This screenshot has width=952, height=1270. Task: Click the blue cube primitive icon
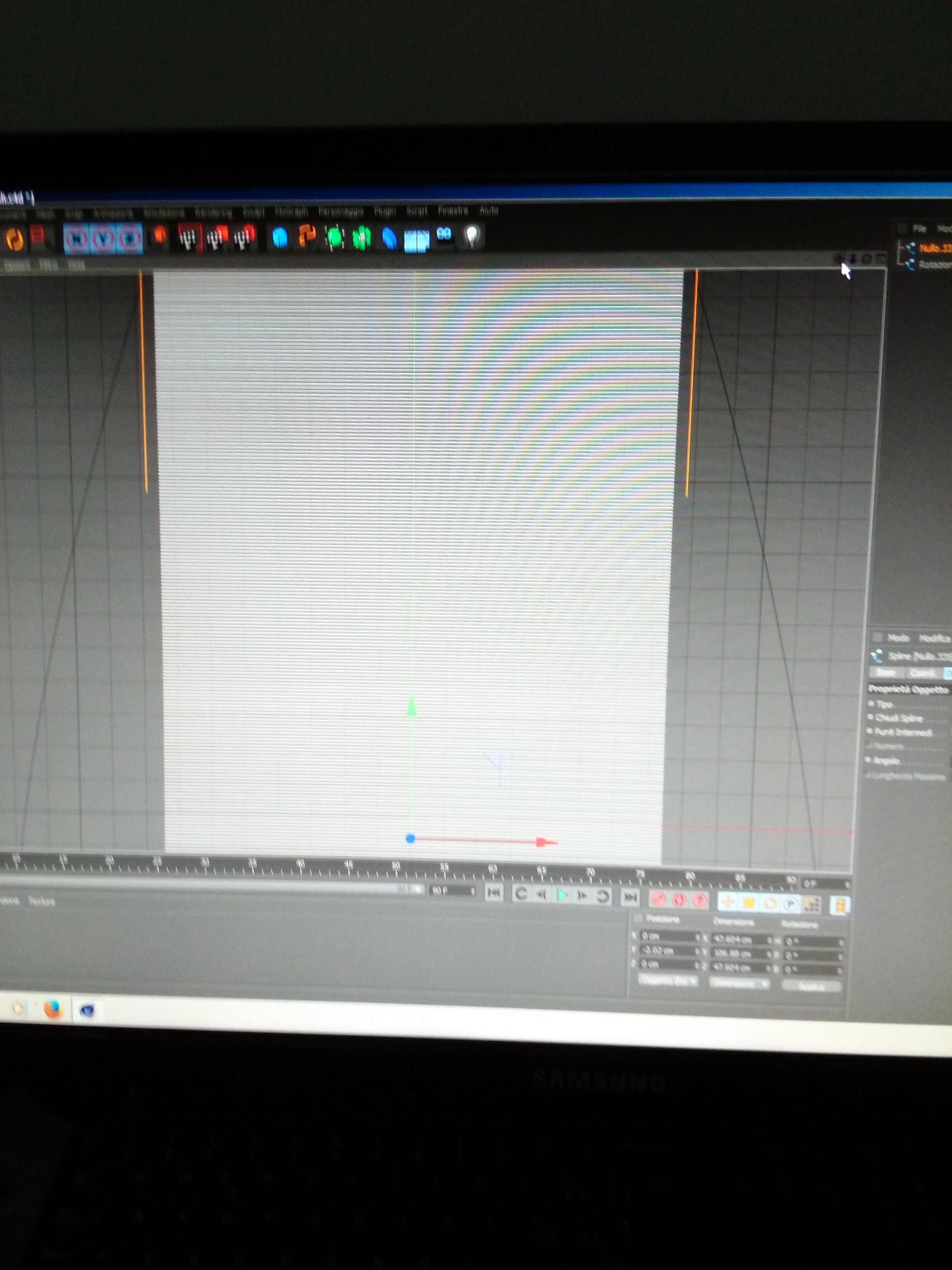[x=280, y=238]
